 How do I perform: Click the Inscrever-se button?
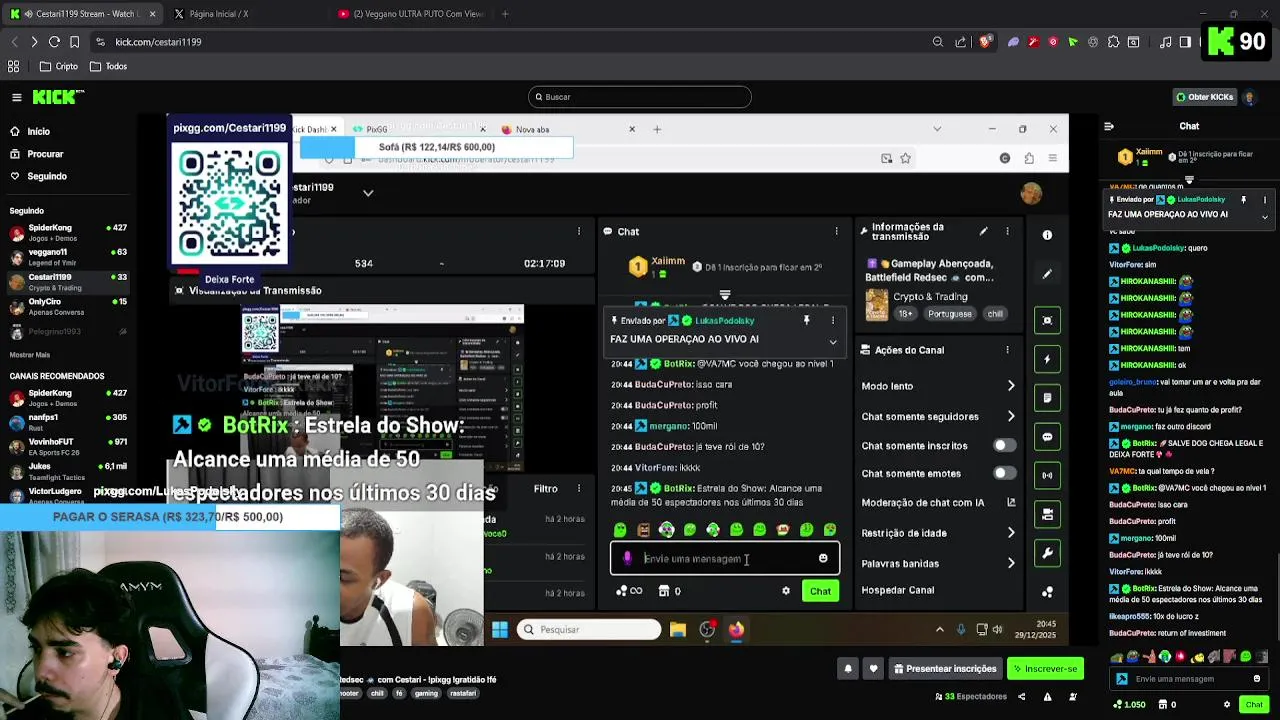point(1045,669)
